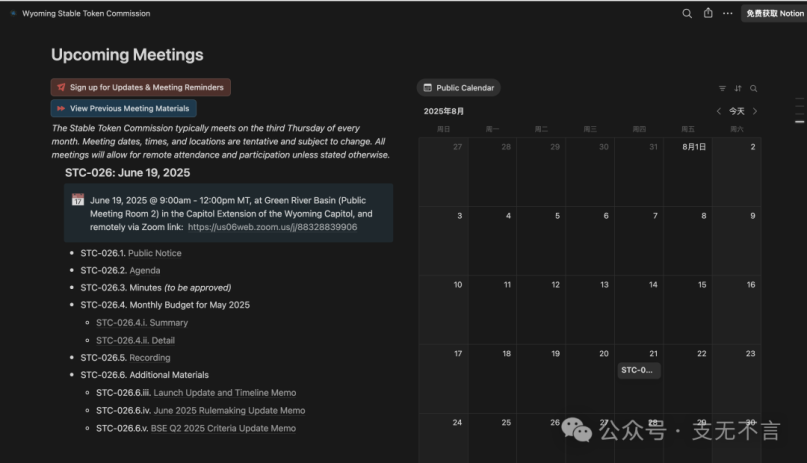
Task: Click the calendar sort icon
Action: (x=738, y=88)
